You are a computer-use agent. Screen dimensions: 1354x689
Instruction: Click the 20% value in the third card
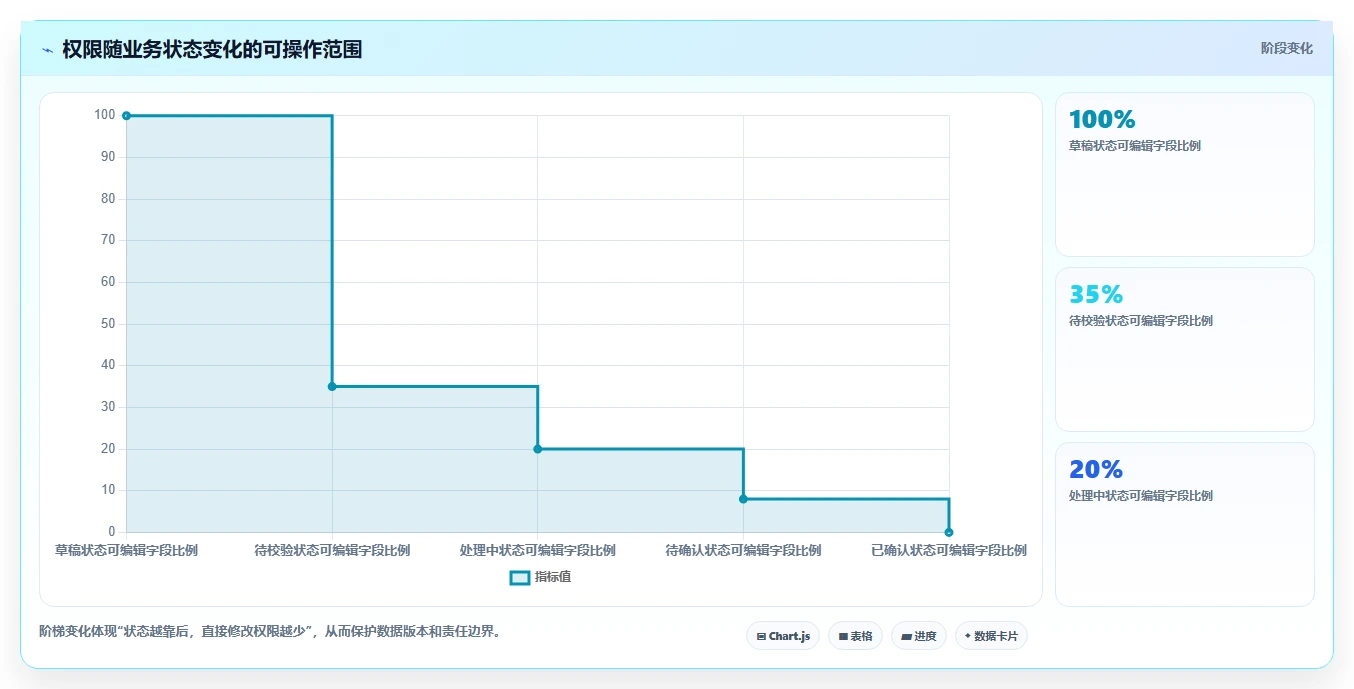pos(1096,470)
